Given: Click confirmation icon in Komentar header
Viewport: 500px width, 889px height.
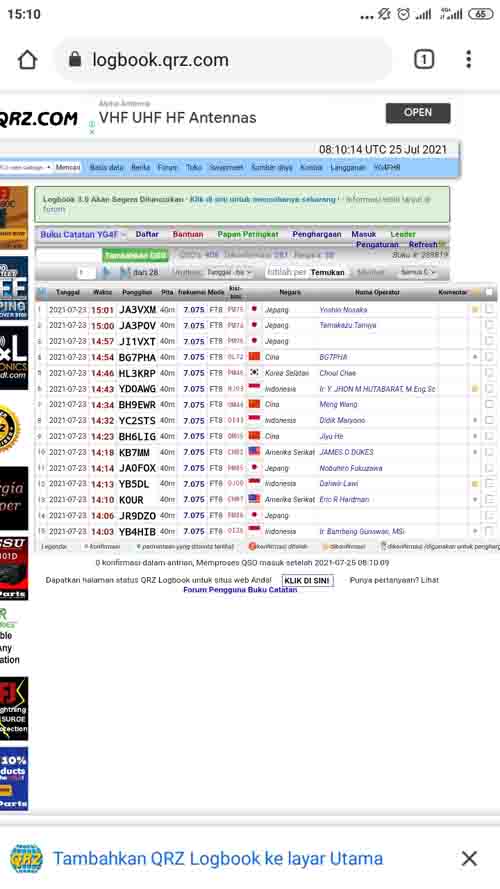Looking at the screenshot, I should (475, 293).
